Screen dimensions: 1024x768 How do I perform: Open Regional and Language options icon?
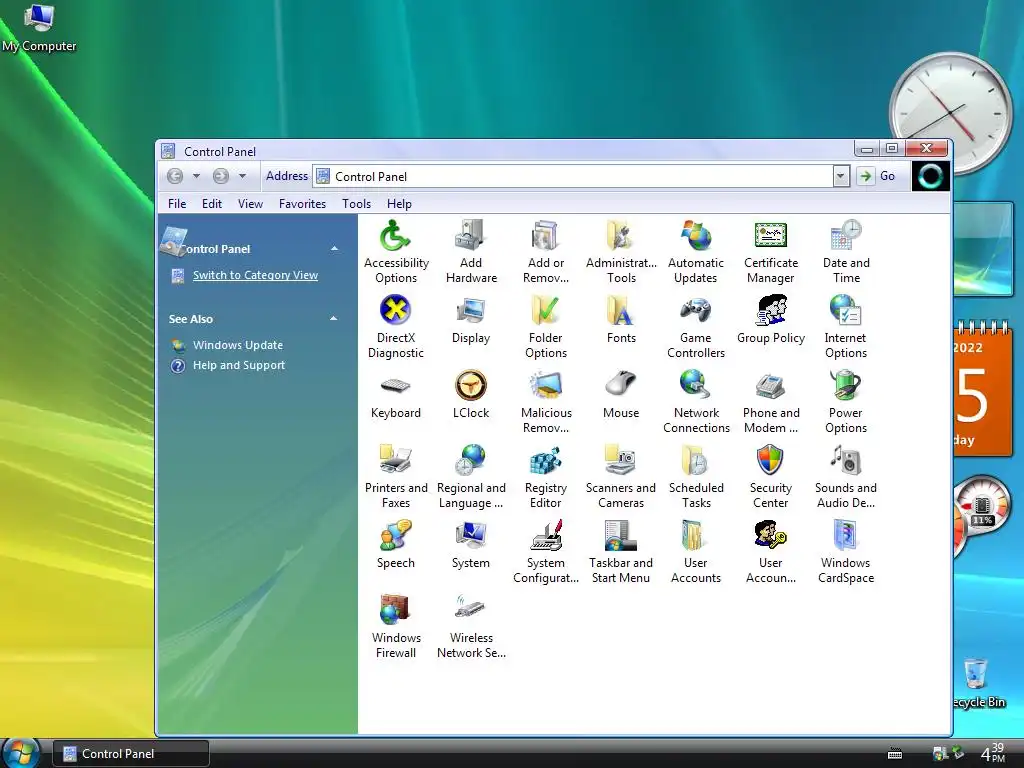pyautogui.click(x=470, y=460)
